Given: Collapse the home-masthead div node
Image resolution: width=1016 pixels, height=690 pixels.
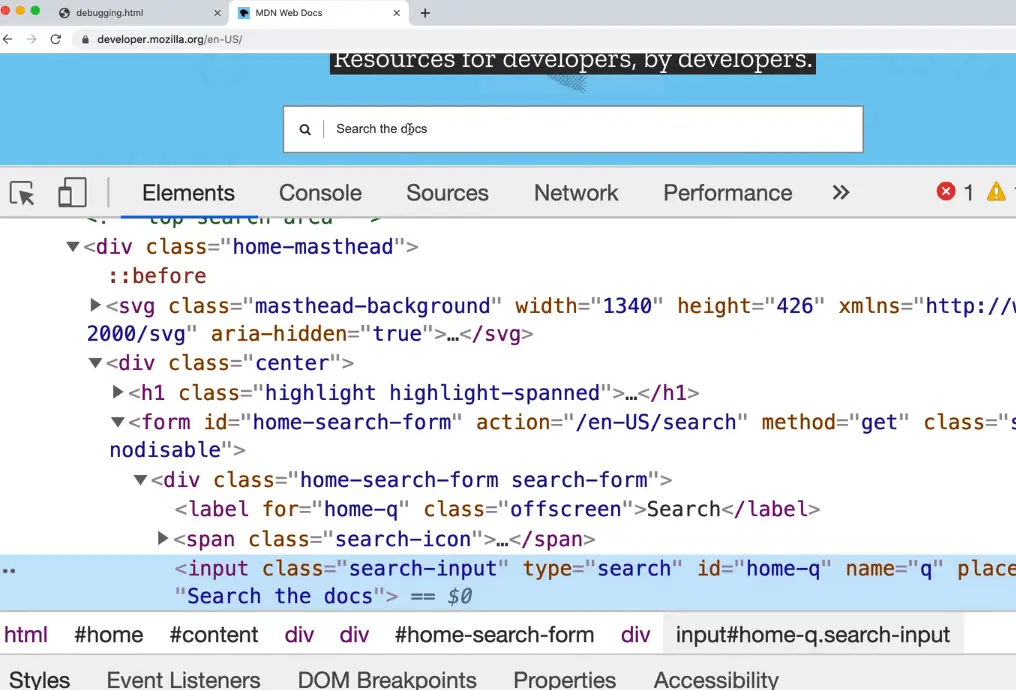Looking at the screenshot, I should click(x=73, y=247).
